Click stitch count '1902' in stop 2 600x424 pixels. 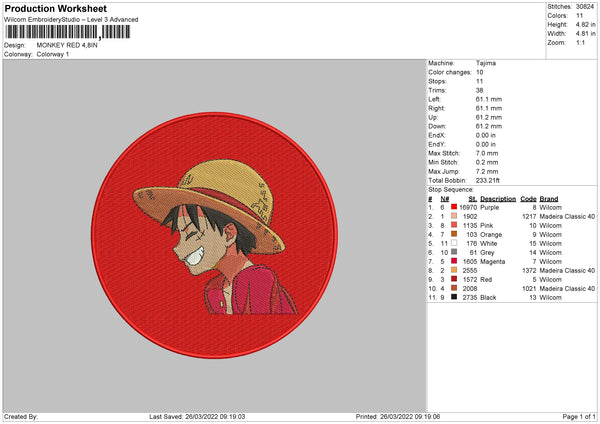[x=470, y=217]
